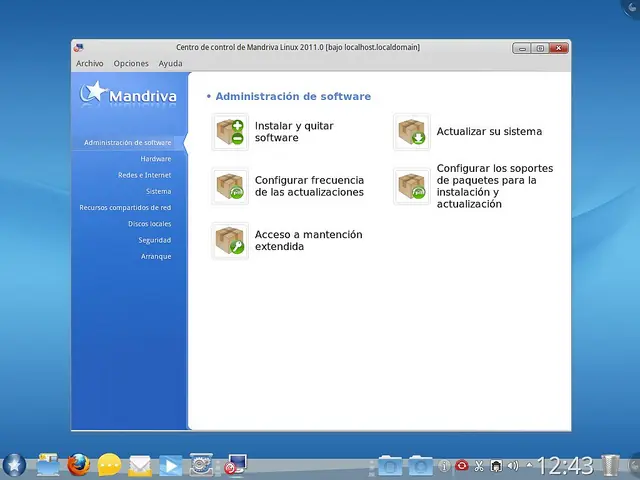
Task: Open the second blue folder in the panel
Action: [x=420, y=466]
